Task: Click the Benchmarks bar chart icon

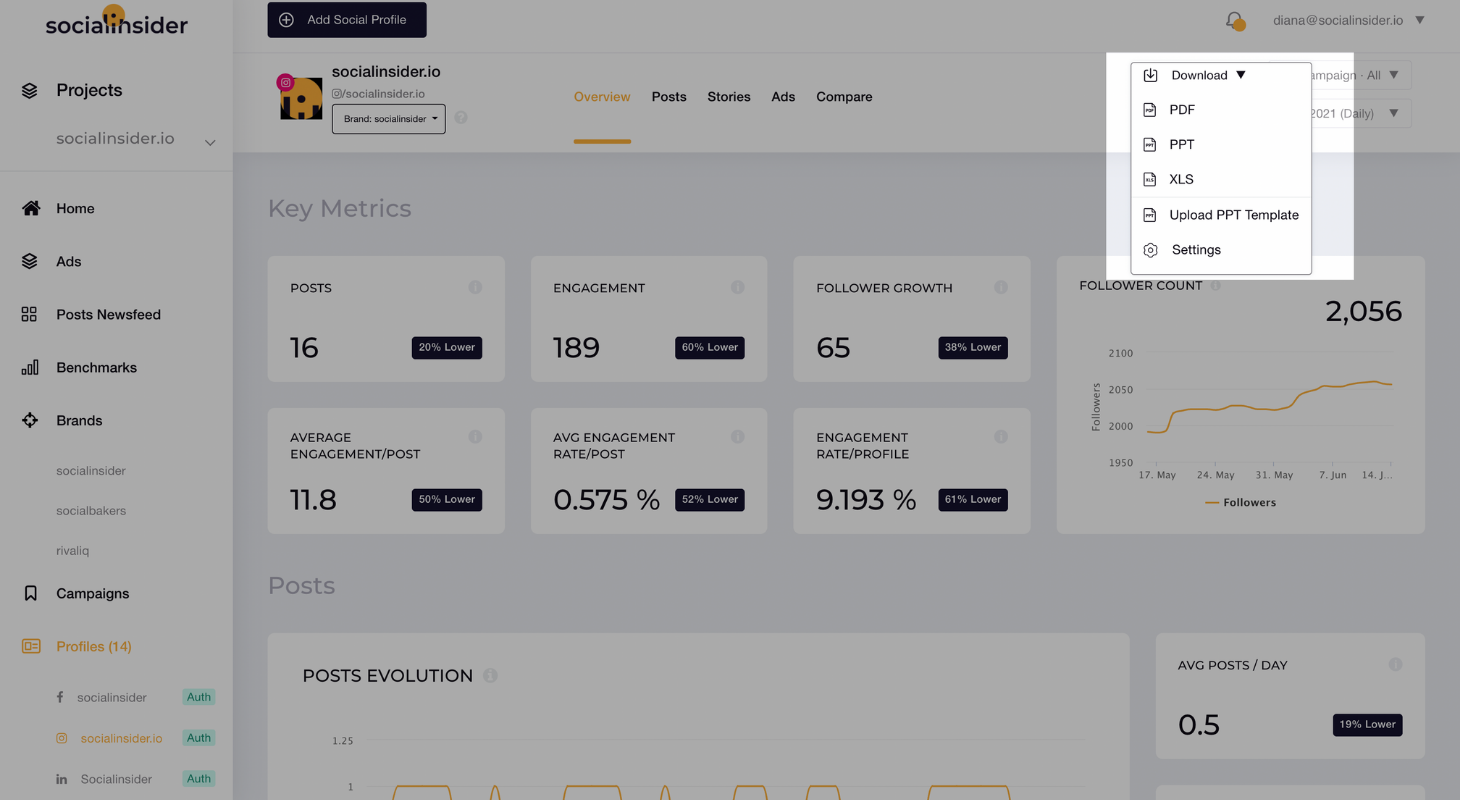Action: point(30,367)
